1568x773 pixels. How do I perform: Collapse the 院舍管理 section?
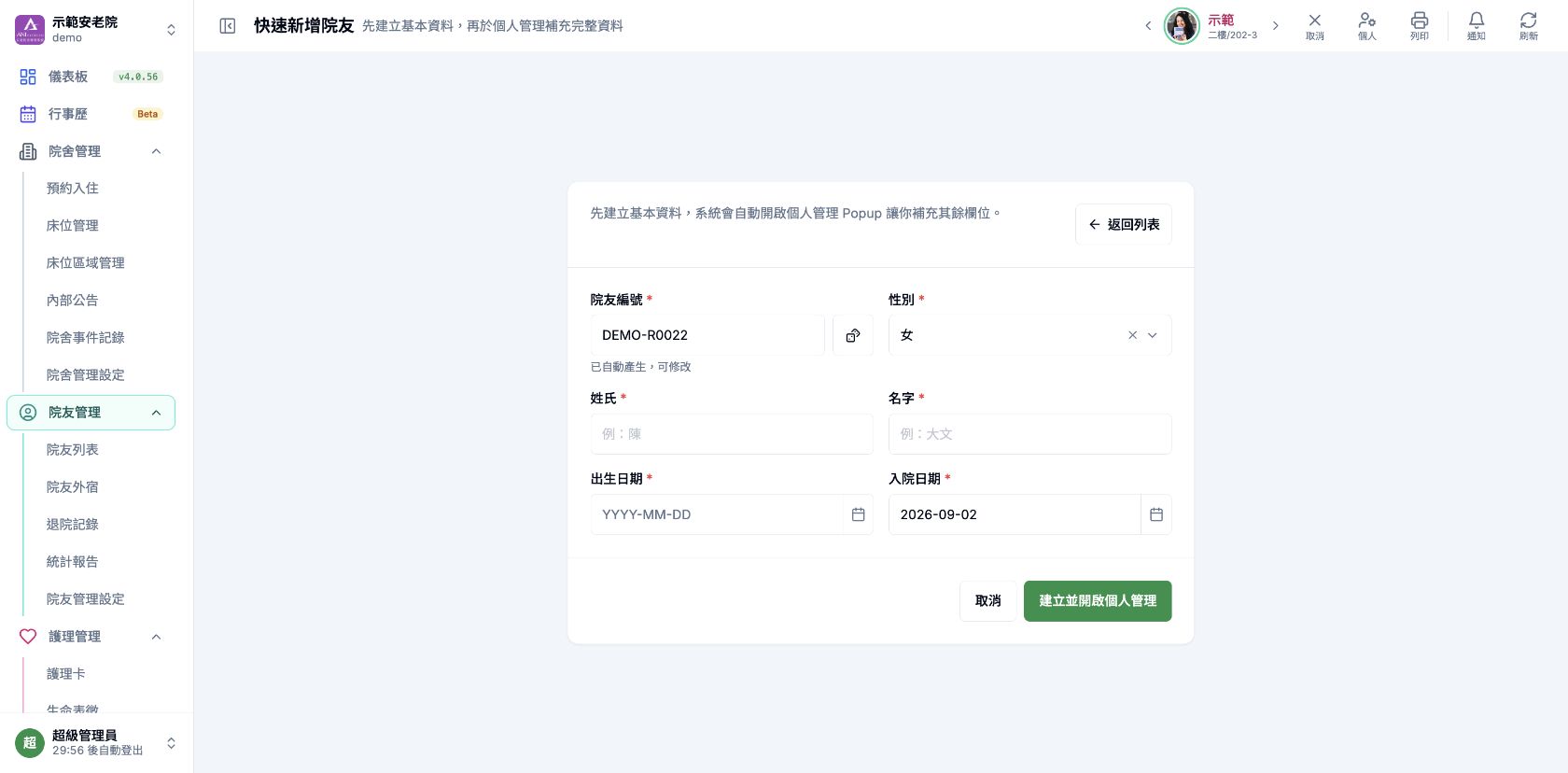91,151
